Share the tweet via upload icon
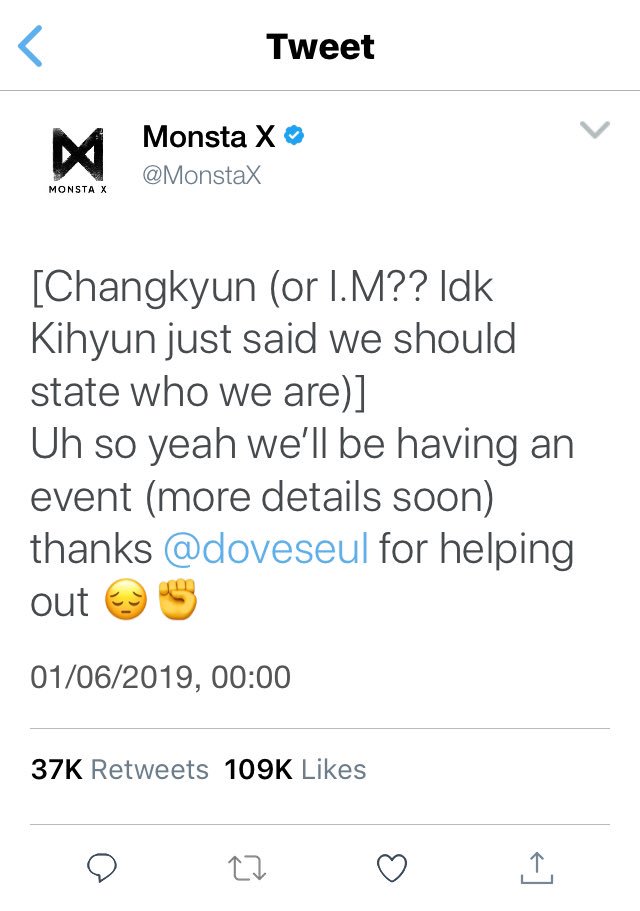640x911 pixels. coord(537,867)
